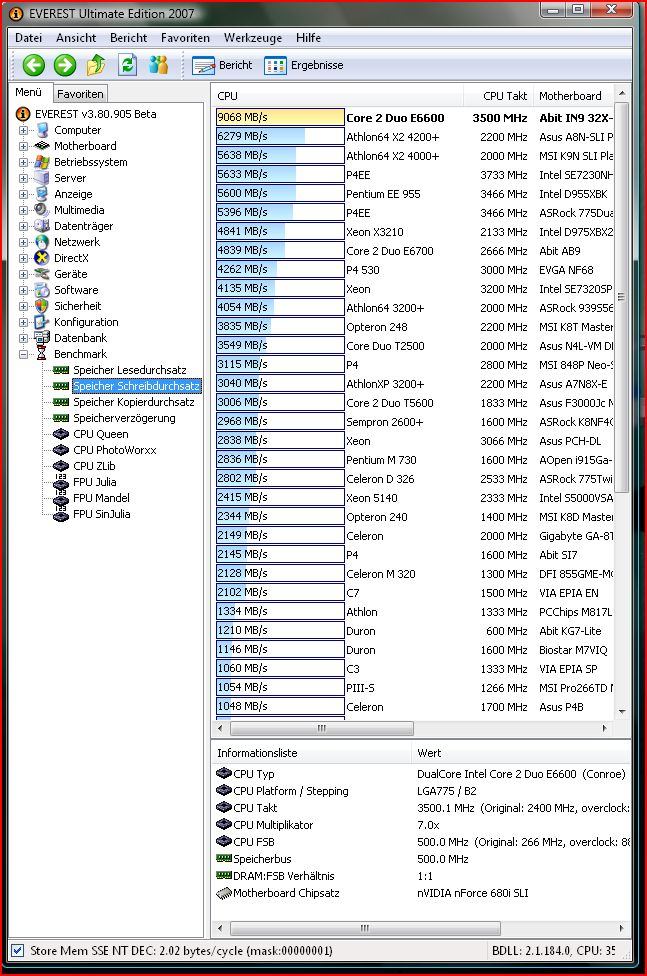The height and width of the screenshot is (976, 647).
Task: Select FPU SinJulia benchmark
Action: point(102,514)
